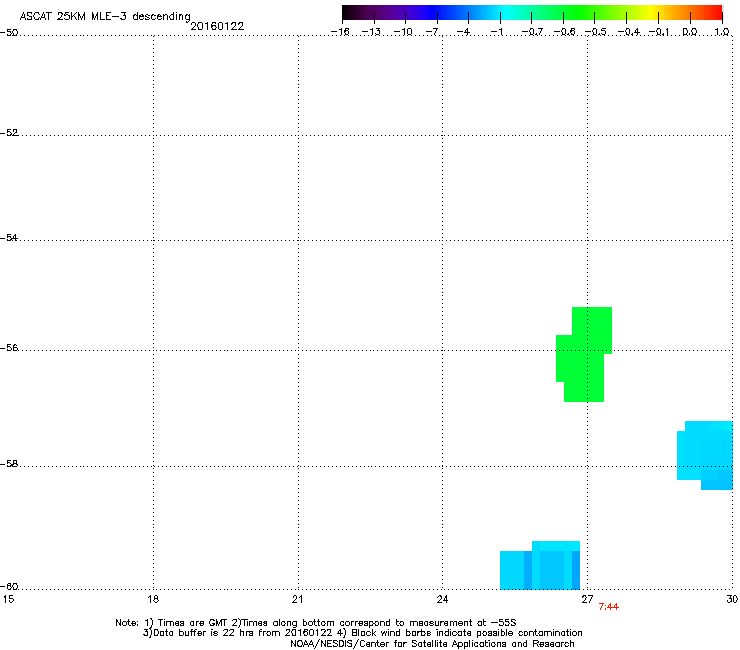Click the color bar label '-13'
Viewport: 740px width, 650px height.
tap(371, 32)
